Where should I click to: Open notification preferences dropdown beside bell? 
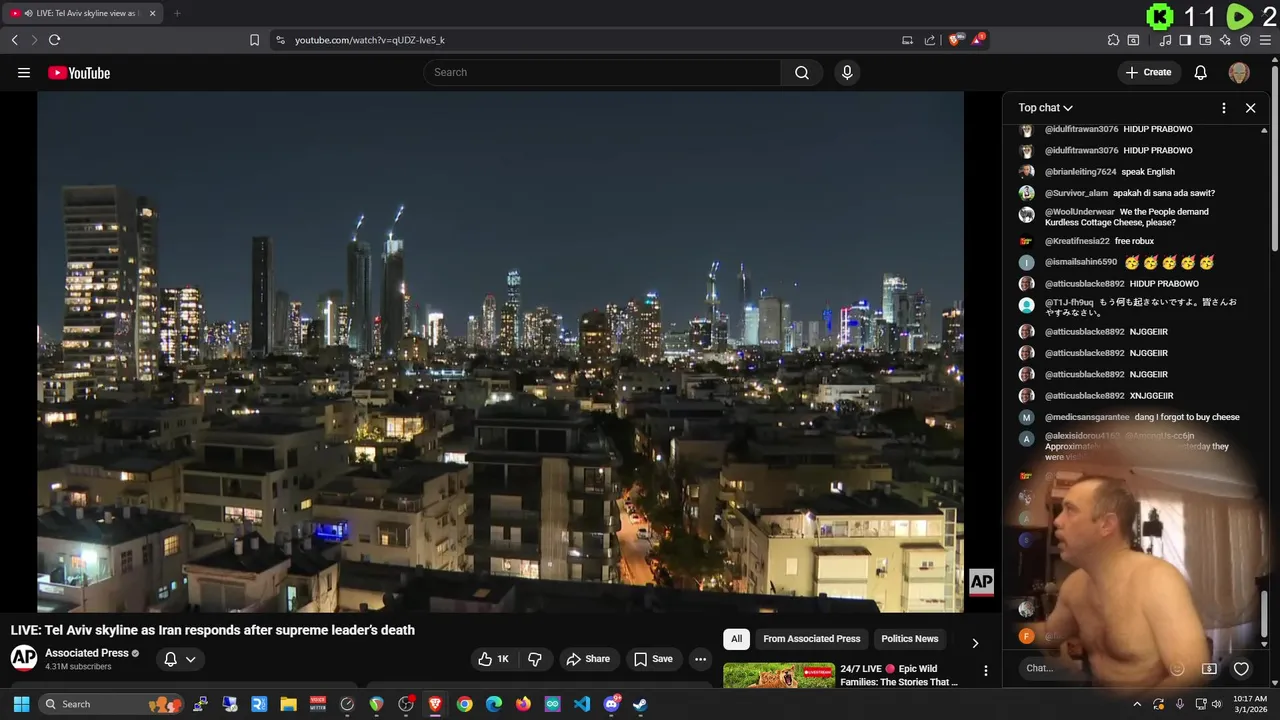190,659
